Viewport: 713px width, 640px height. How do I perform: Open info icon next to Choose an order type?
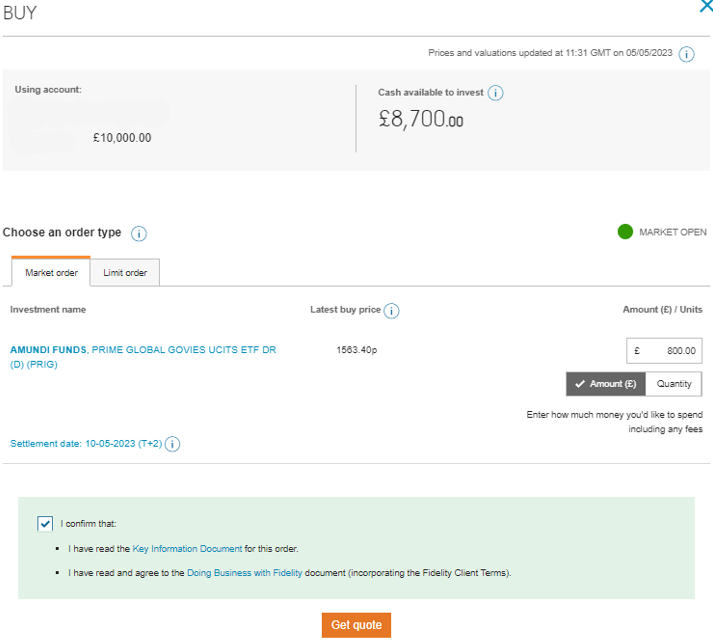[139, 233]
